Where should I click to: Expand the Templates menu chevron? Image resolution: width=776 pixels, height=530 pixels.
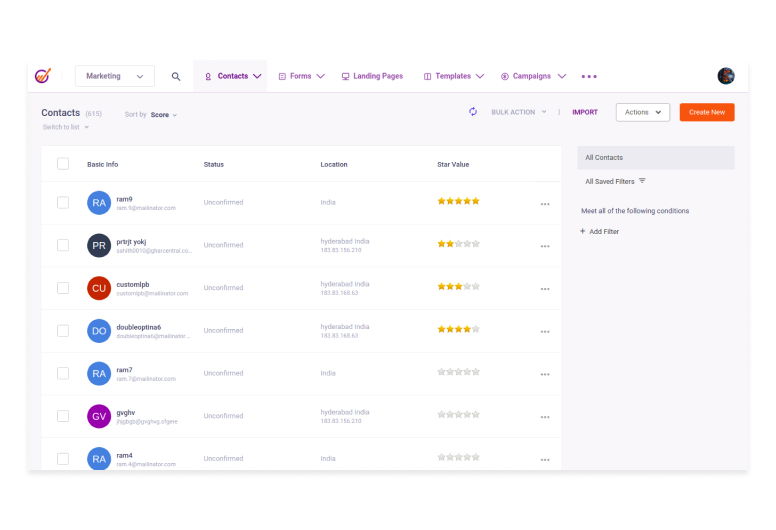(480, 76)
